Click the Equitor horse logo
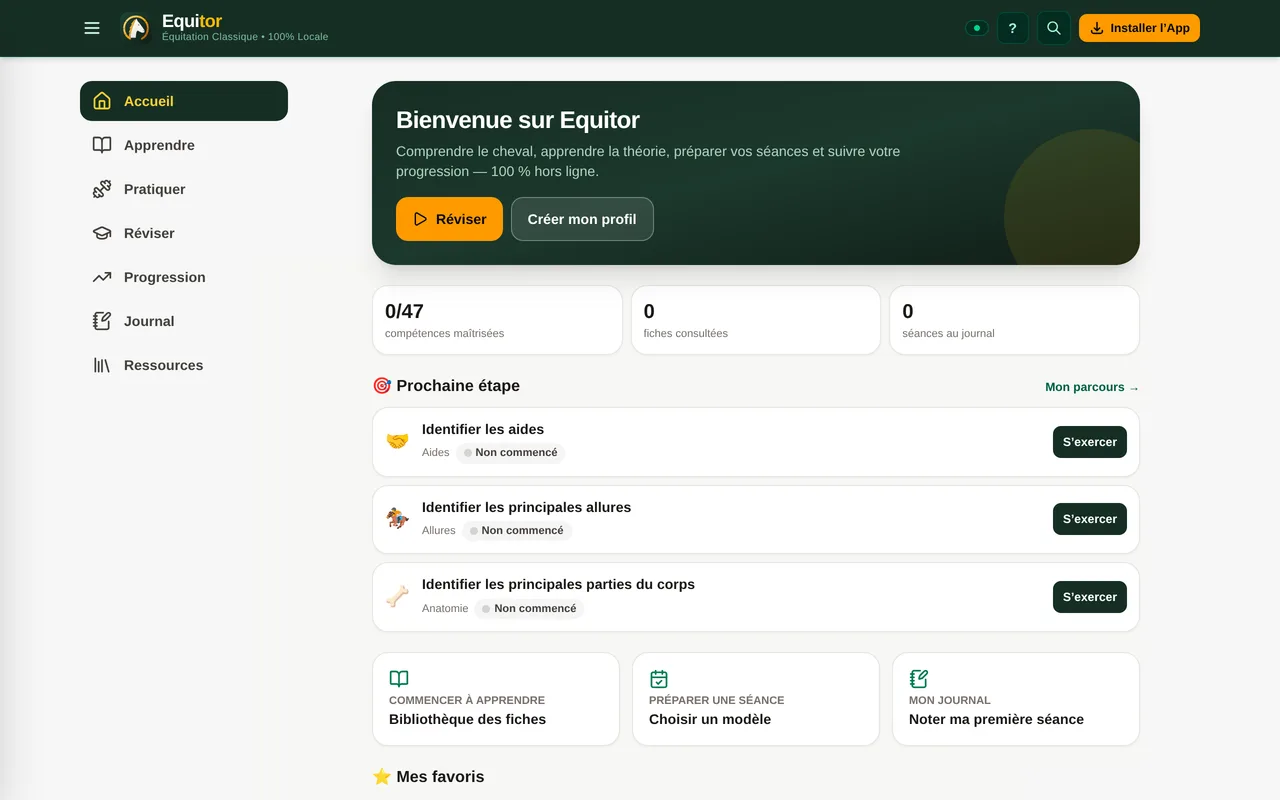Screen dimensions: 1280x800 point(136,28)
